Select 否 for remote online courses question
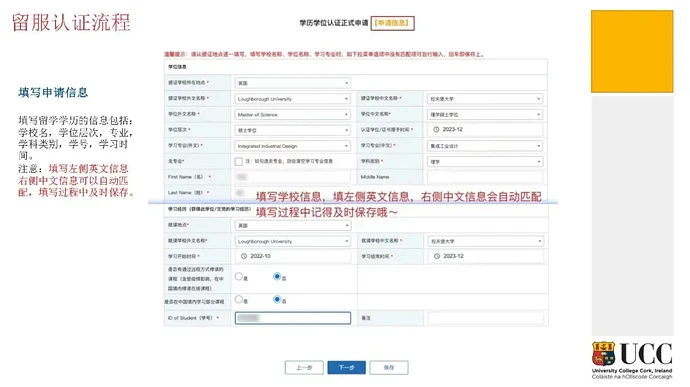 (x=277, y=276)
